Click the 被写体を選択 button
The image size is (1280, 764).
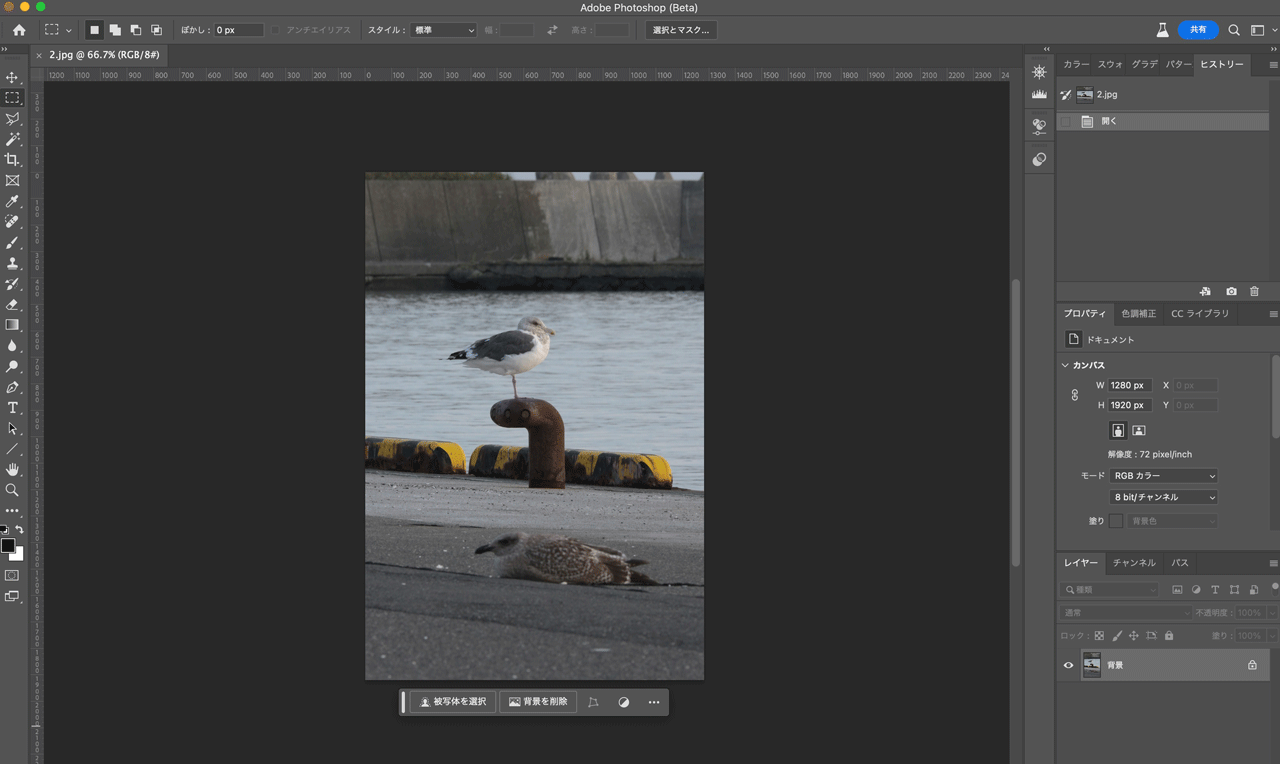453,702
